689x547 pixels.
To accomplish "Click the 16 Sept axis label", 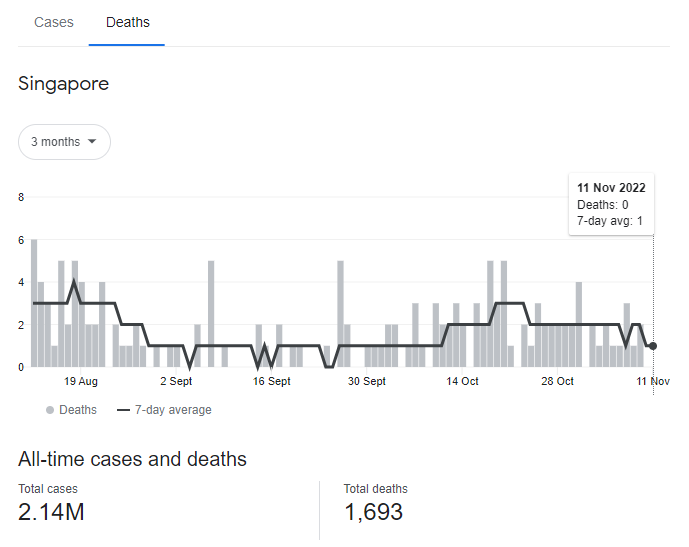I will 272,381.
